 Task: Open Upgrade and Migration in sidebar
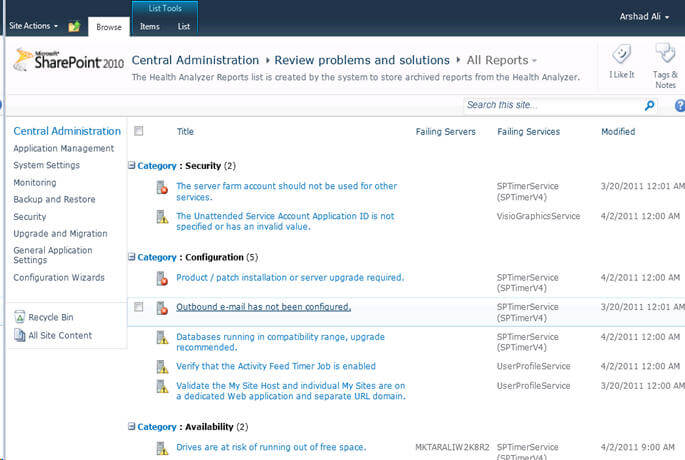[60, 234]
